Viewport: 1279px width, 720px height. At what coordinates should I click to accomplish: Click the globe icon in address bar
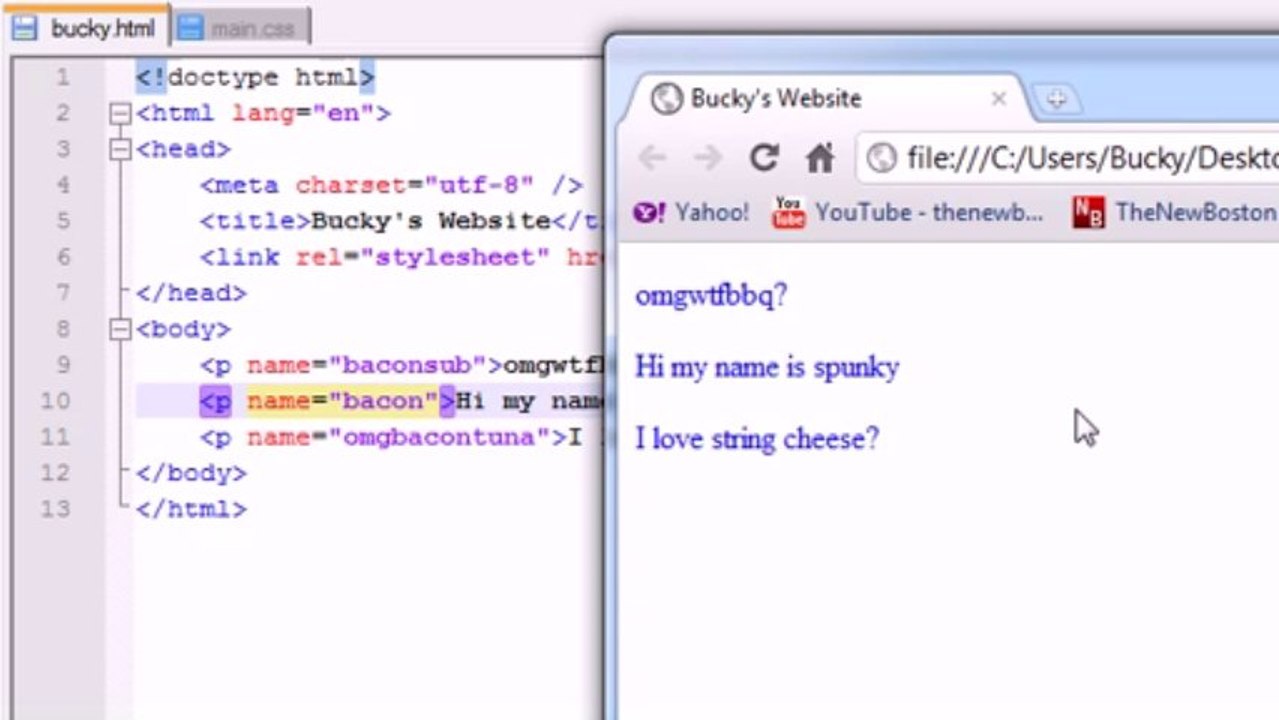[881, 158]
